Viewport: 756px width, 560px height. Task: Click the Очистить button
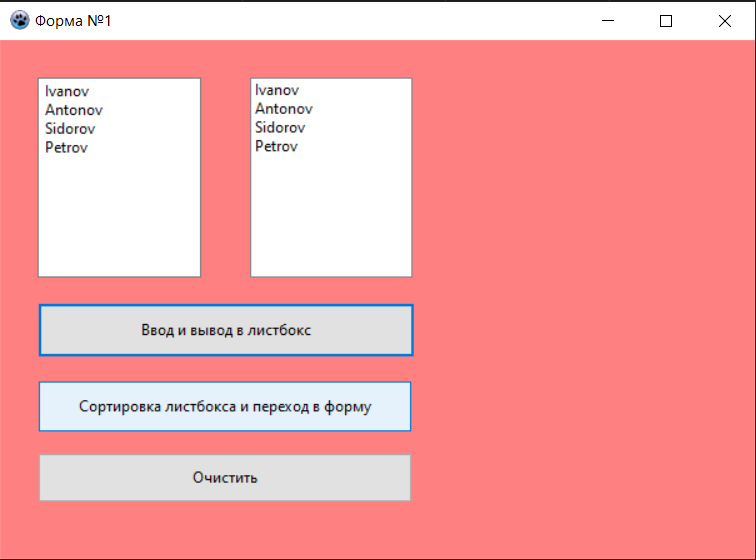pyautogui.click(x=225, y=478)
